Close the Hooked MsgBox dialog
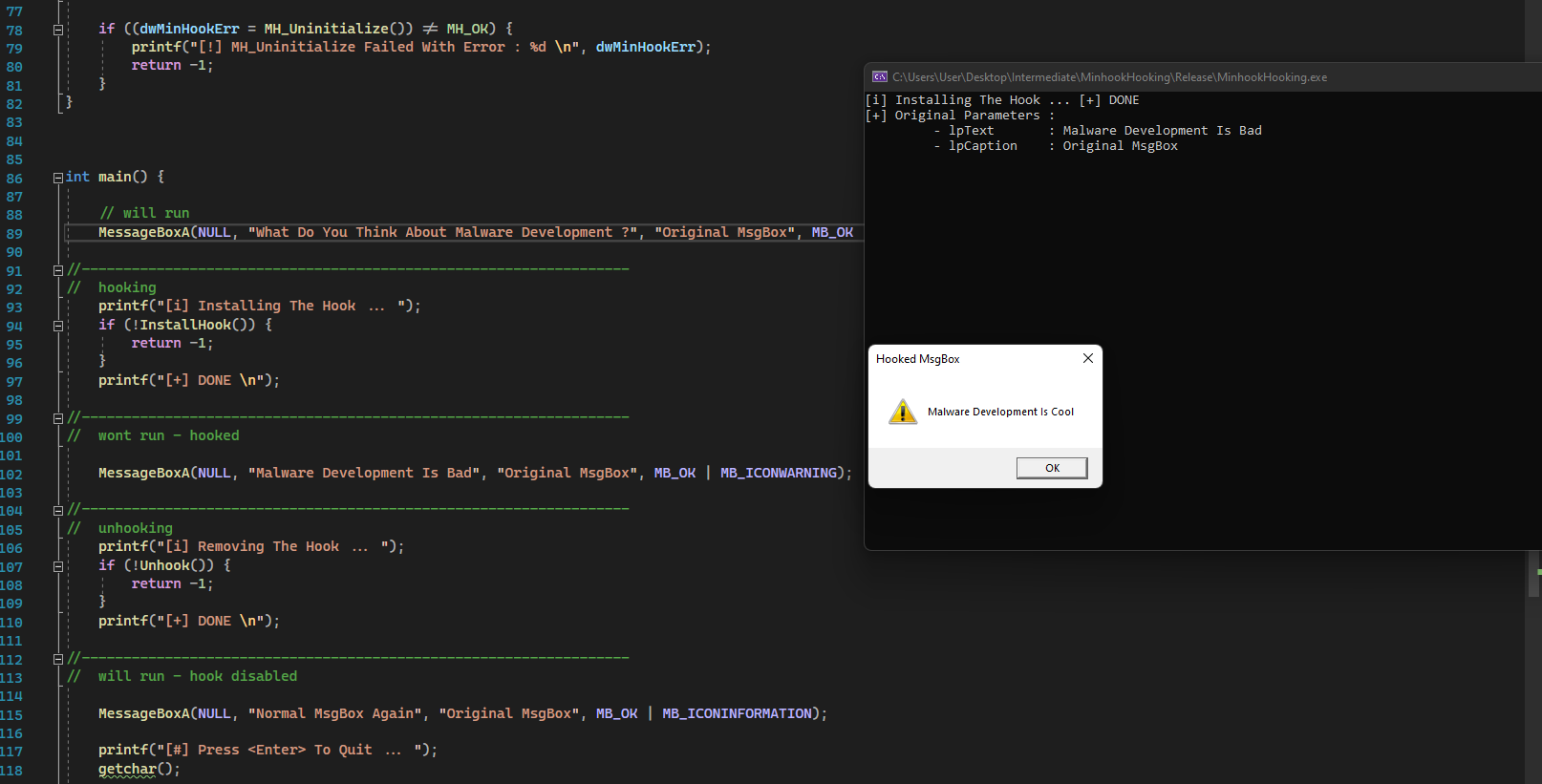The height and width of the screenshot is (784, 1542). [x=1087, y=358]
